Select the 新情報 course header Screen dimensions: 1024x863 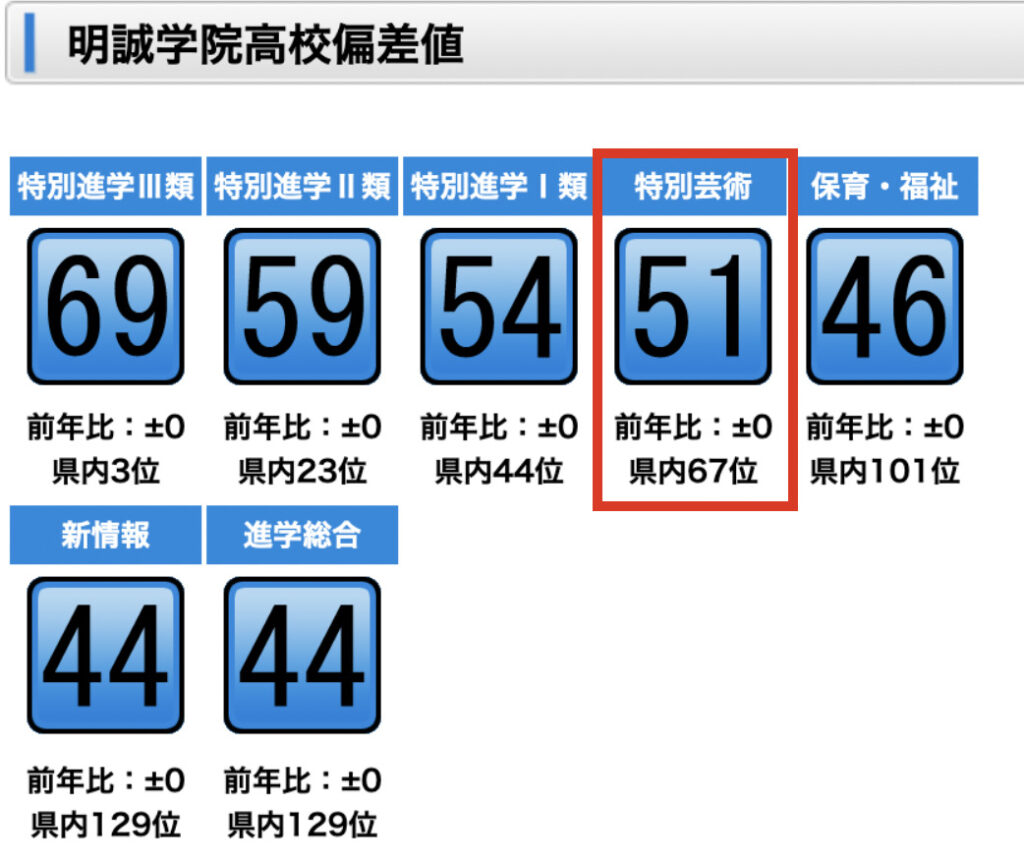[106, 535]
